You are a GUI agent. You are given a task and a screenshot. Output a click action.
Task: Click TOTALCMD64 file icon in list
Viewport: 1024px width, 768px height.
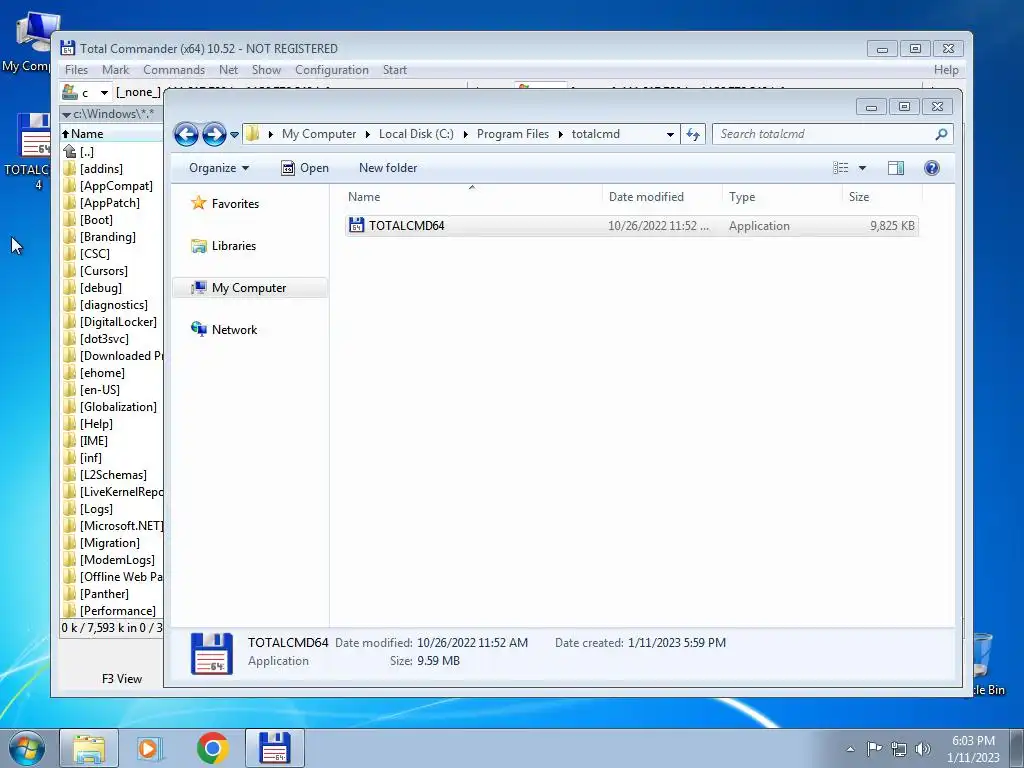(357, 225)
